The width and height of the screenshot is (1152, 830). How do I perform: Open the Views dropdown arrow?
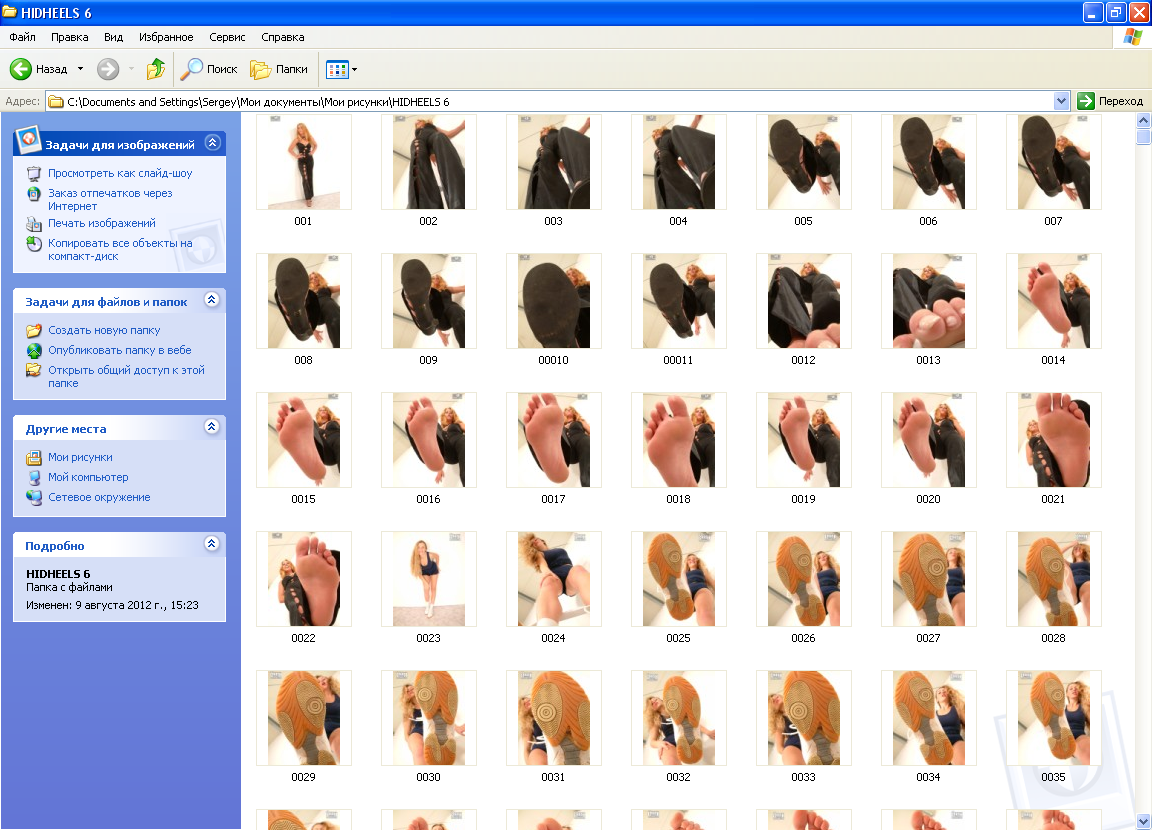click(x=355, y=70)
